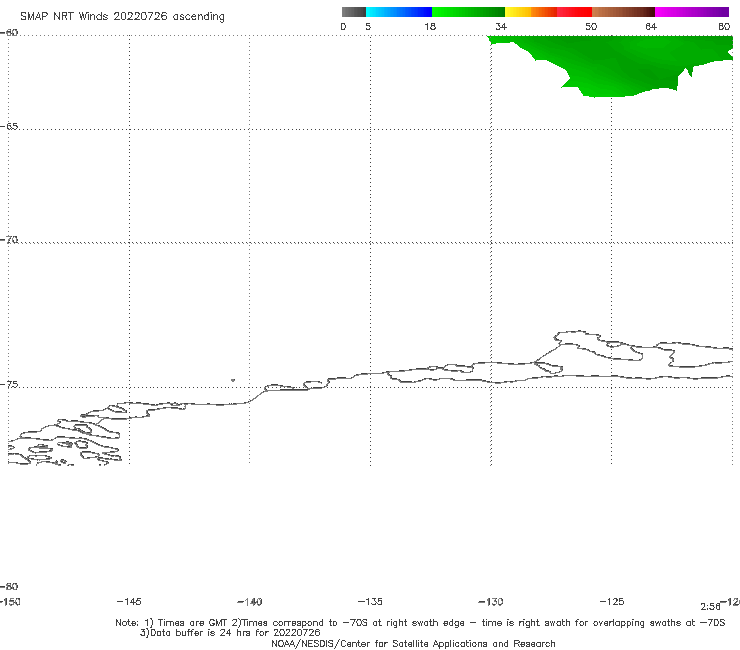Click the note line about GMT times
The width and height of the screenshot is (740, 650).
(x=420, y=623)
